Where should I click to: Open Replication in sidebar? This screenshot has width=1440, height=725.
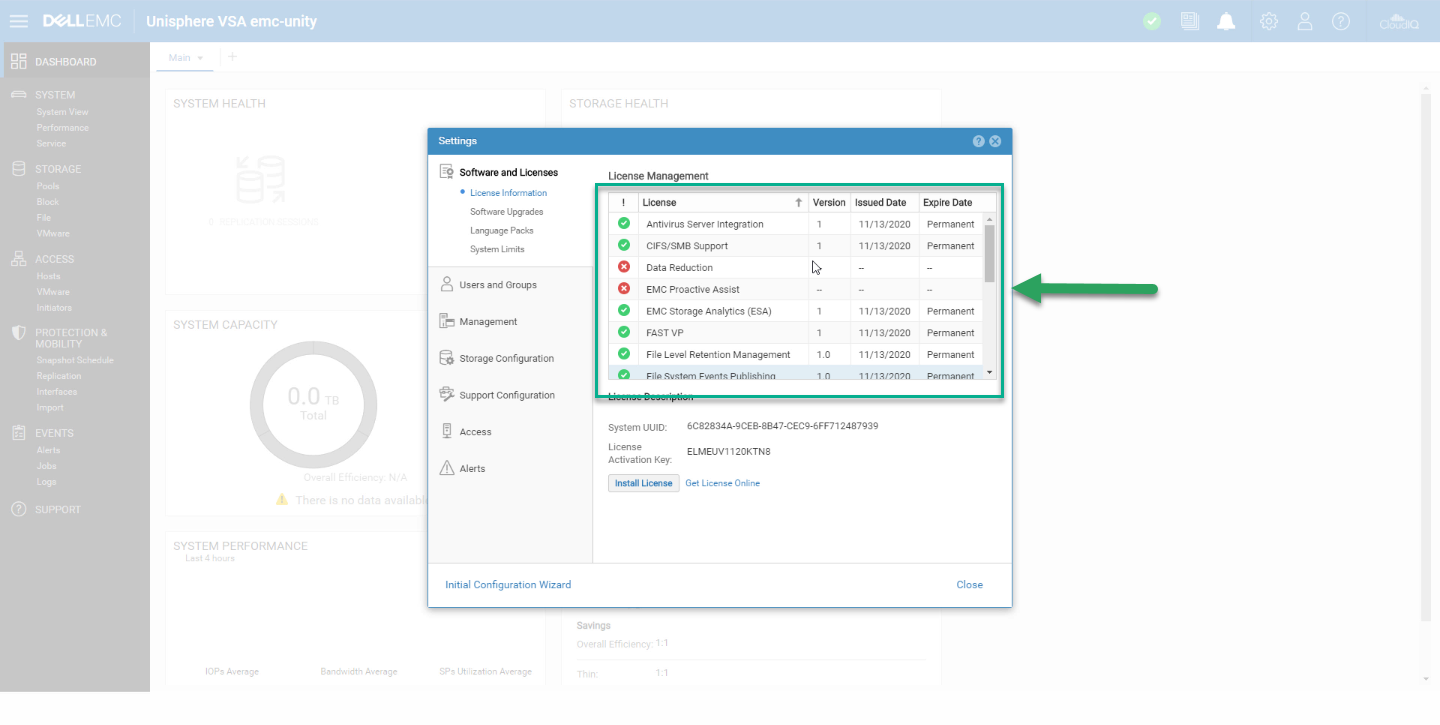(x=59, y=376)
